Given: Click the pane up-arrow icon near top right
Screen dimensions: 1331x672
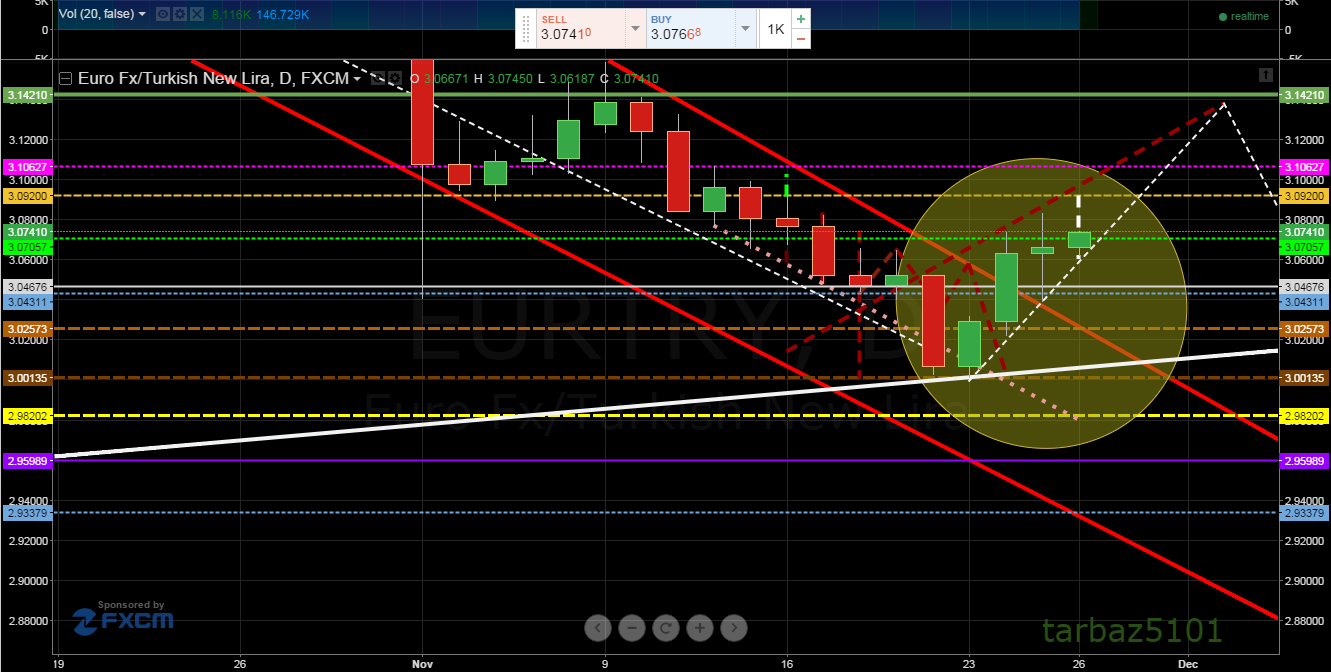Looking at the screenshot, I should coord(1265,75).
